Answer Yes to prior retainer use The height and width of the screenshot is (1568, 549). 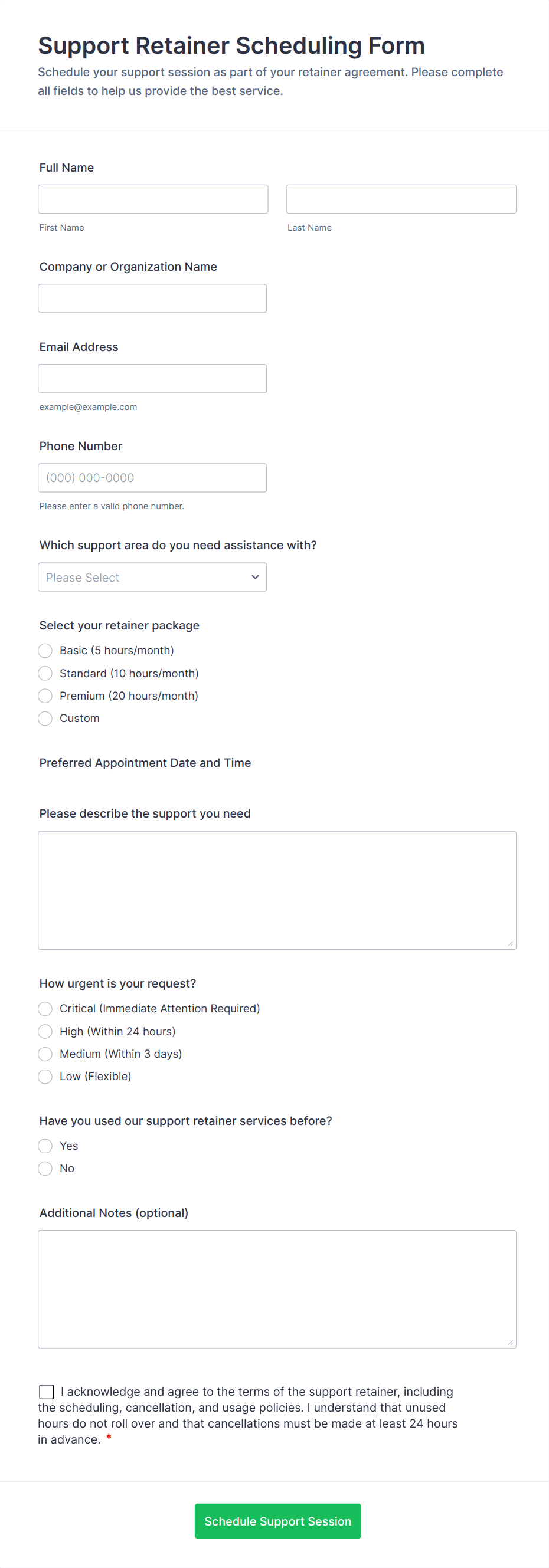pyautogui.click(x=45, y=1146)
